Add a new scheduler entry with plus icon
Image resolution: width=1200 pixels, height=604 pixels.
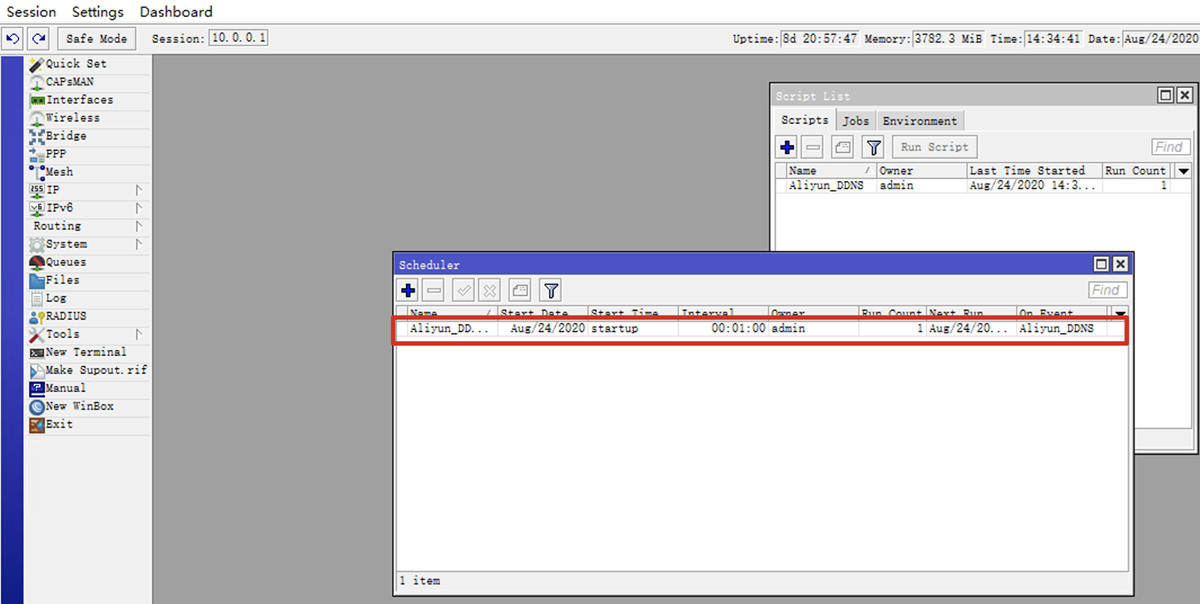408,291
